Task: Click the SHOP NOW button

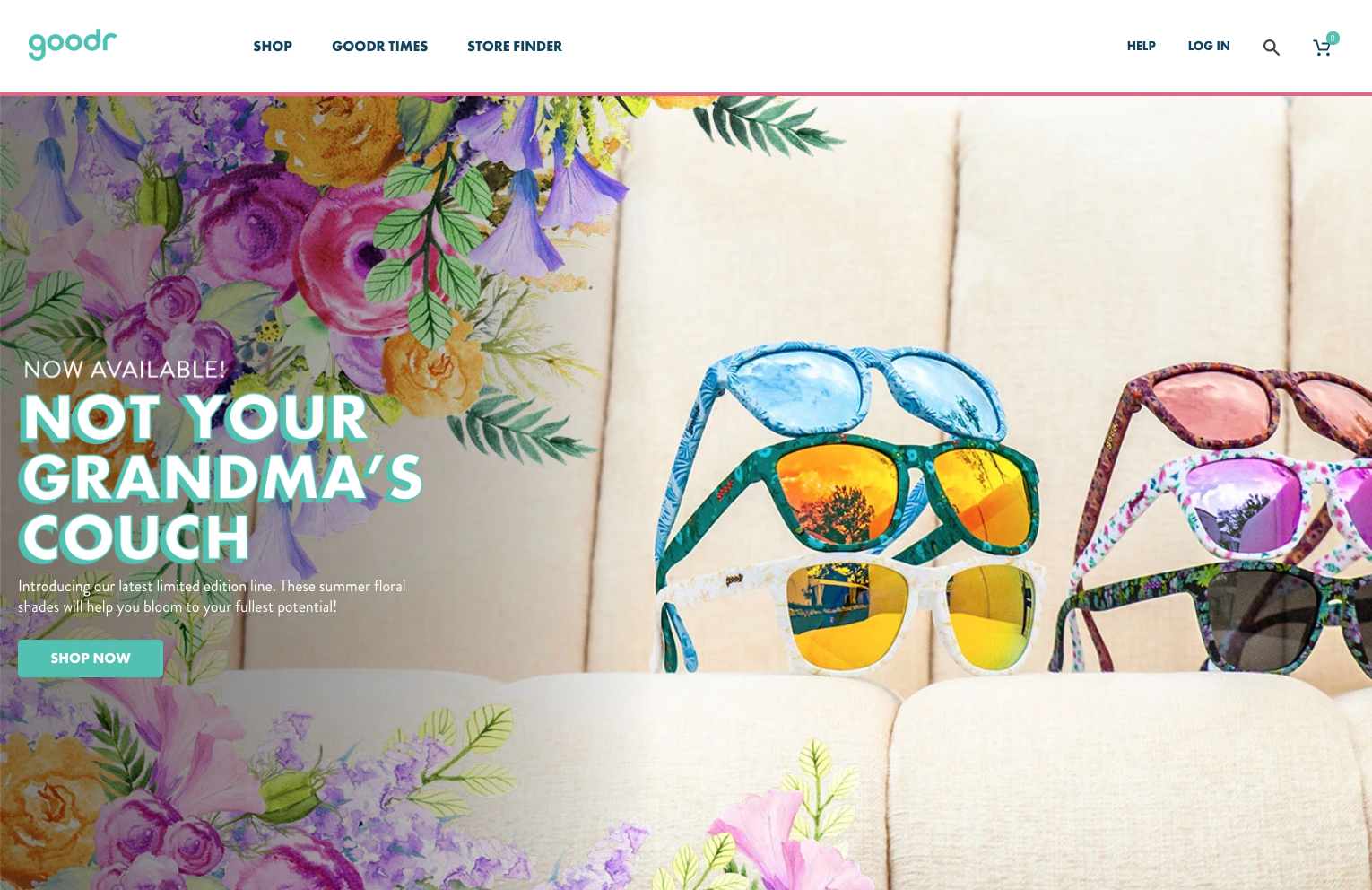Action: pyautogui.click(x=91, y=659)
